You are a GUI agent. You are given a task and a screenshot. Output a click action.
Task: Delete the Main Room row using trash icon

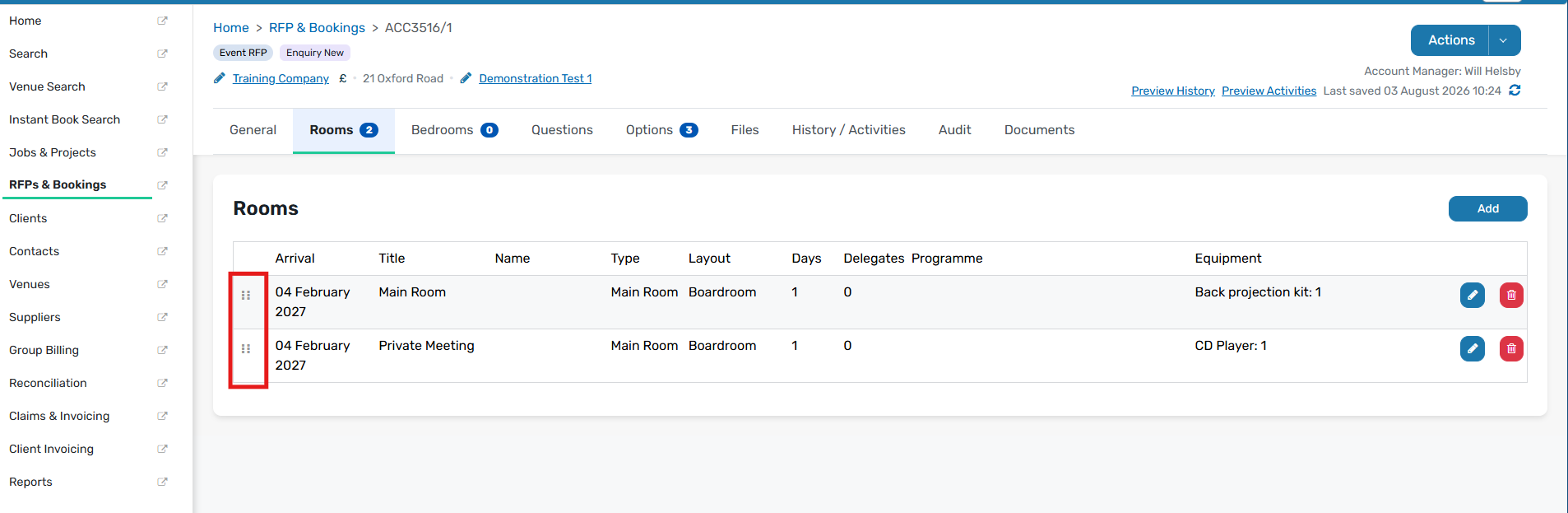point(1511,295)
